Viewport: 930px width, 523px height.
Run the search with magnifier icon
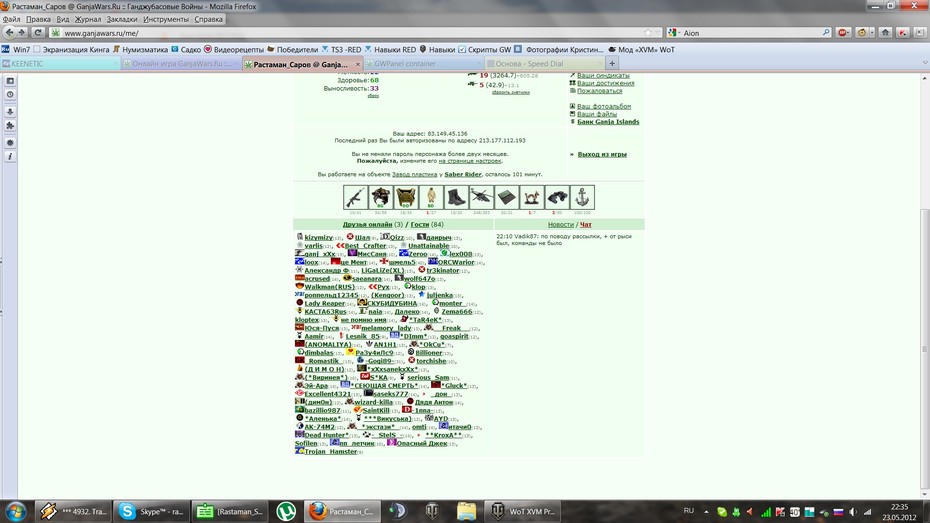826,33
